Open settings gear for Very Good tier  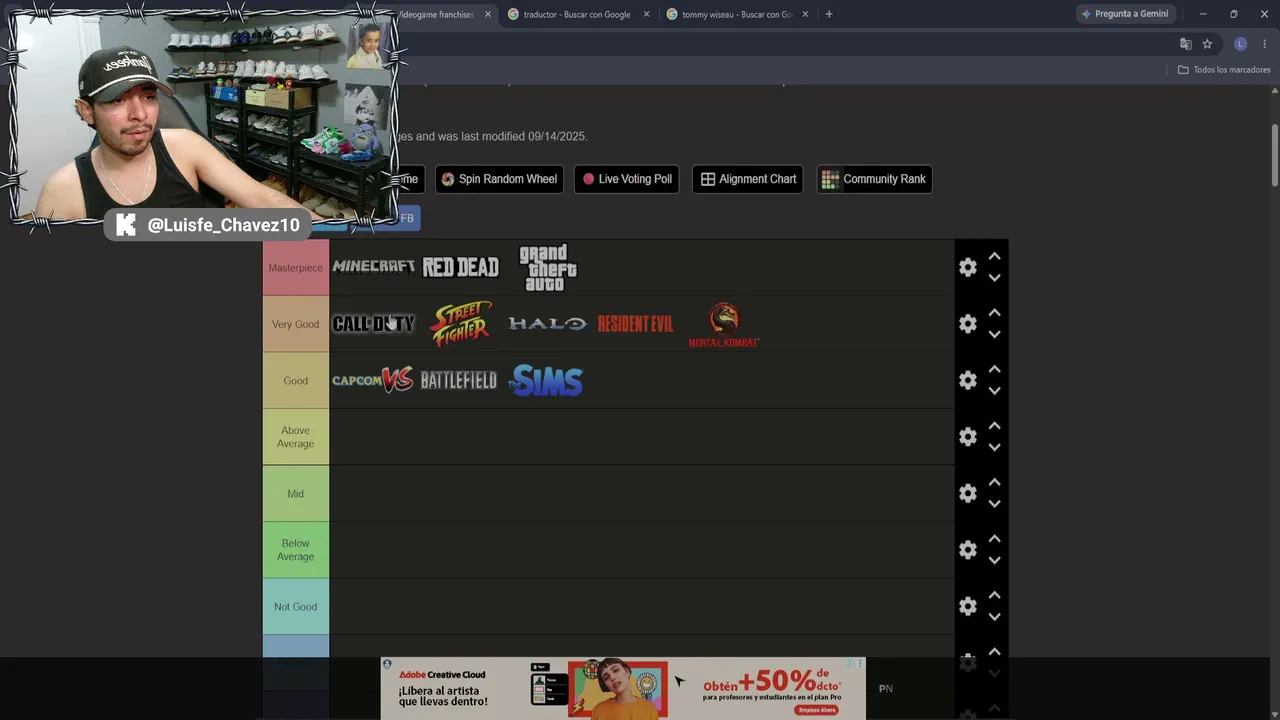coord(968,324)
